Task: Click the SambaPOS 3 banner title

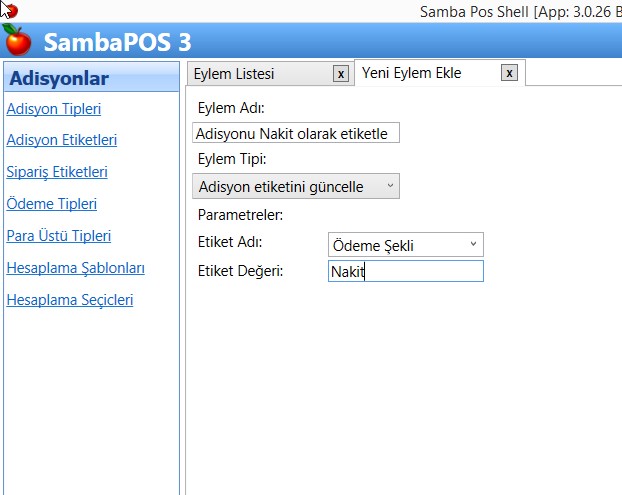Action: point(117,43)
